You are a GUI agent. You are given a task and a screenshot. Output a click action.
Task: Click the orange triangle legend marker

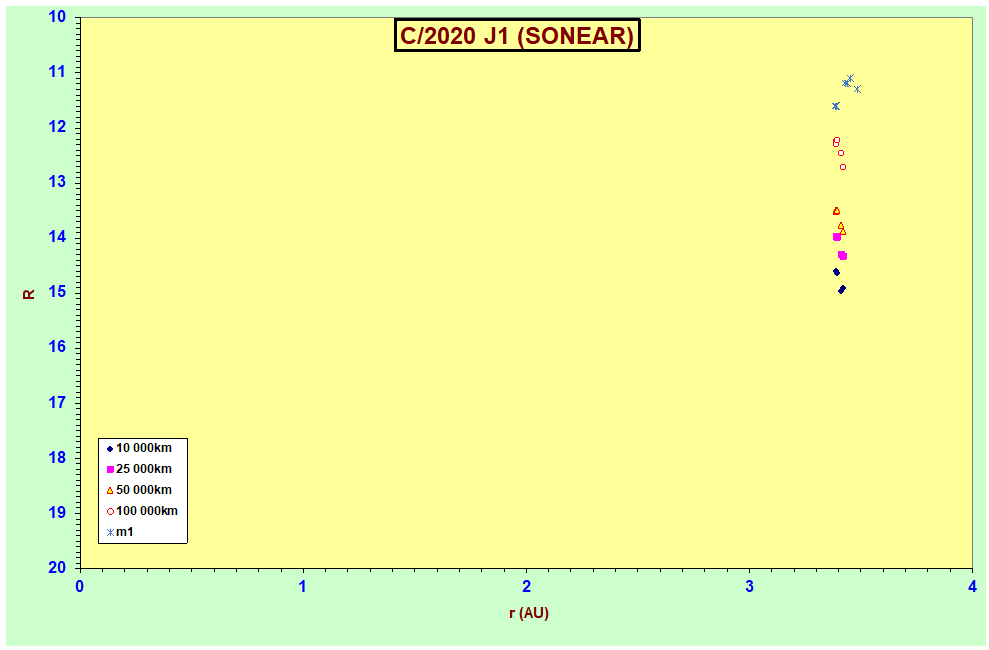pos(110,490)
